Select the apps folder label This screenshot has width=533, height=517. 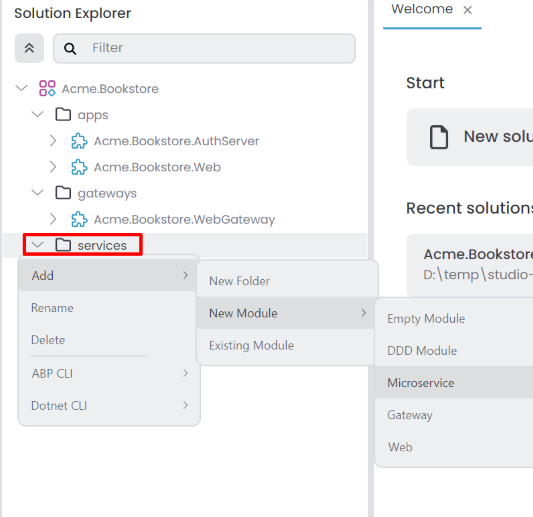pos(93,115)
